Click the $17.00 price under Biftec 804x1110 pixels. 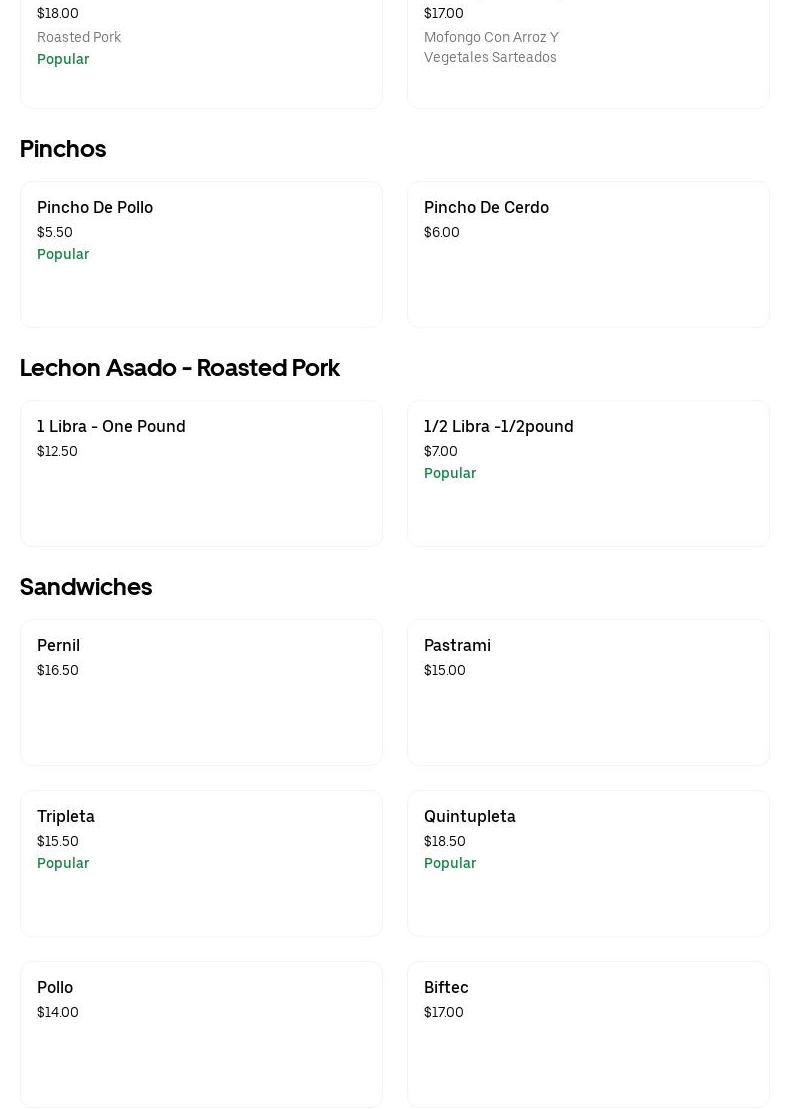[x=444, y=1012]
